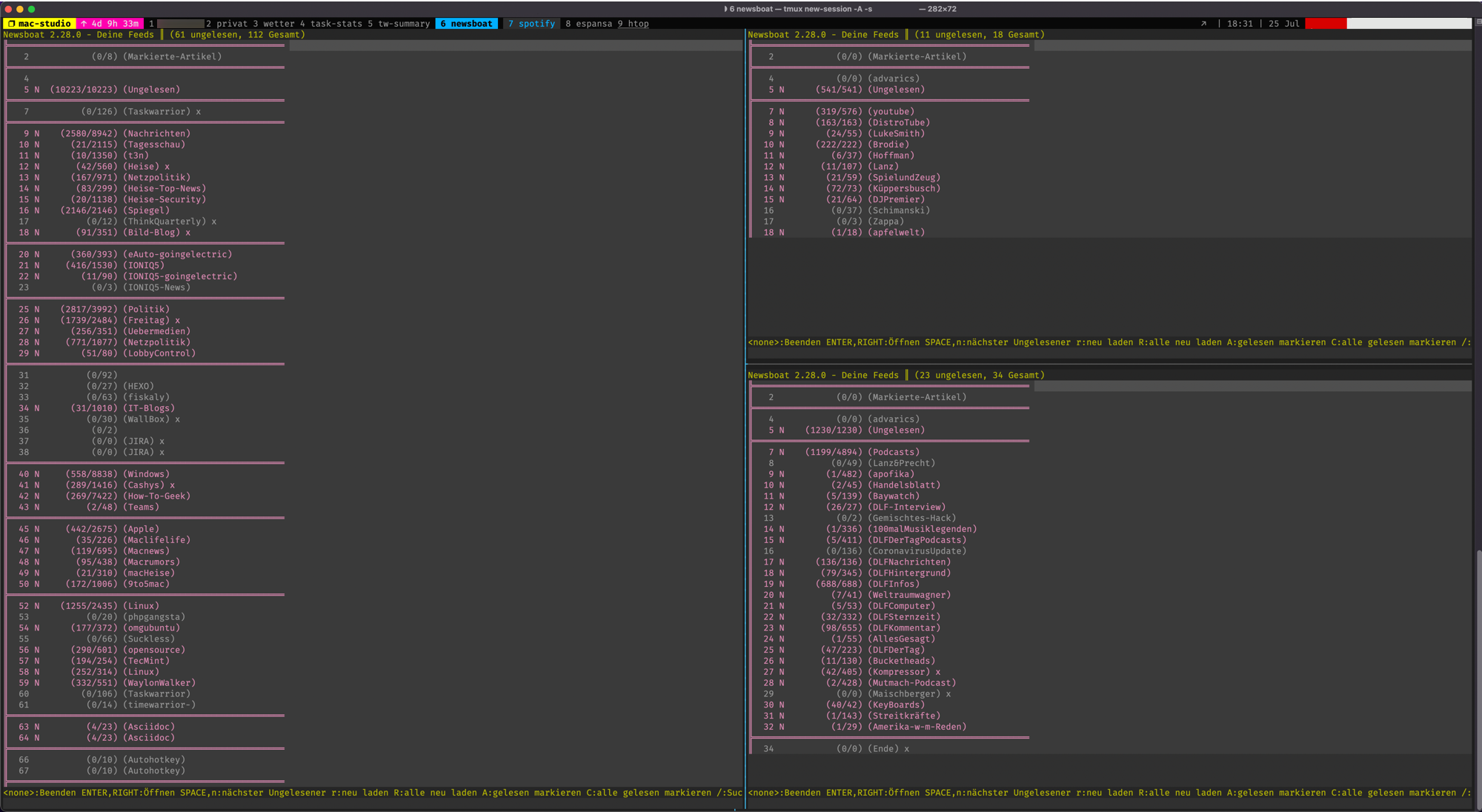Select the youtube feed in the top-right pane
The height and width of the screenshot is (812, 1482).
(892, 111)
